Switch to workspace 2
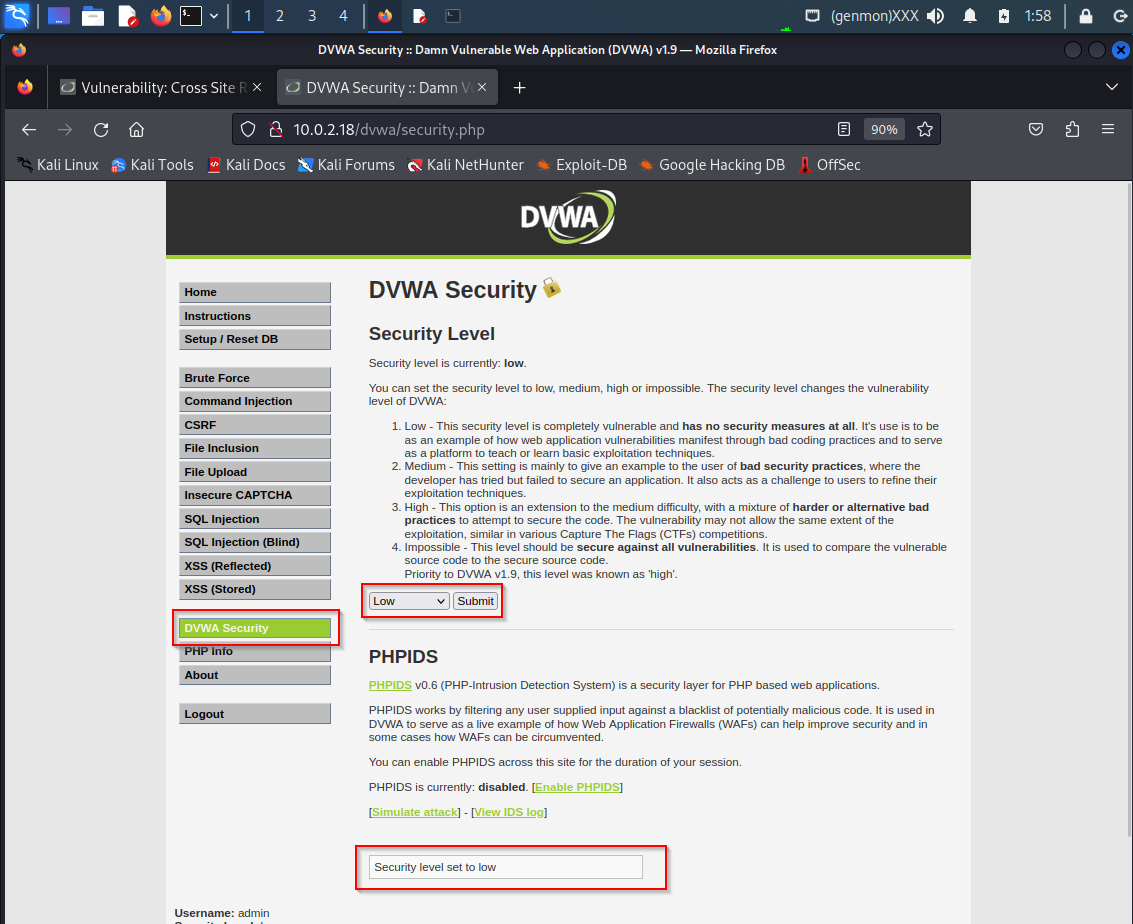This screenshot has width=1133, height=924. 280,16
